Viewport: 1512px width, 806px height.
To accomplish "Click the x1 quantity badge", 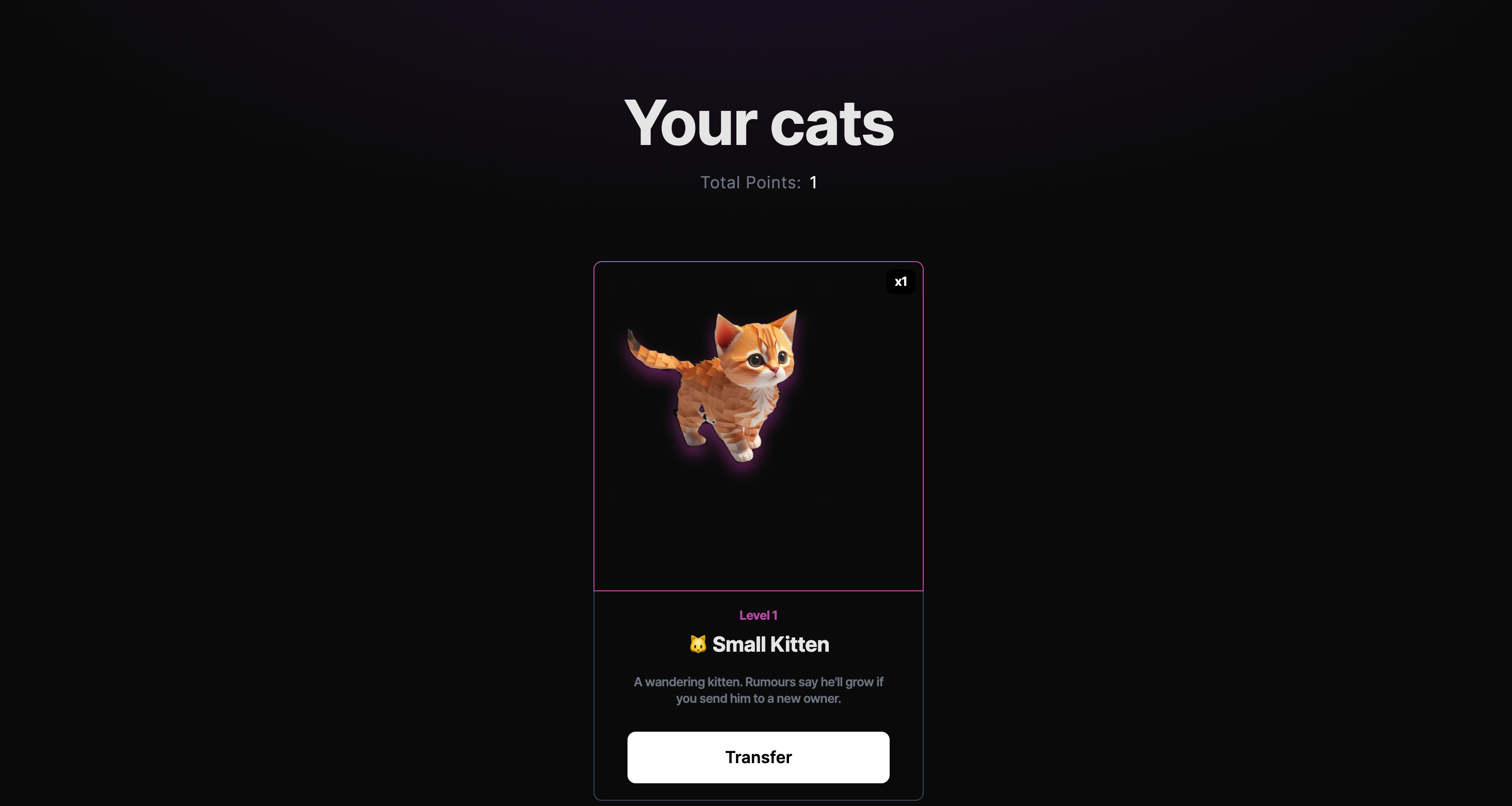I will pyautogui.click(x=900, y=282).
